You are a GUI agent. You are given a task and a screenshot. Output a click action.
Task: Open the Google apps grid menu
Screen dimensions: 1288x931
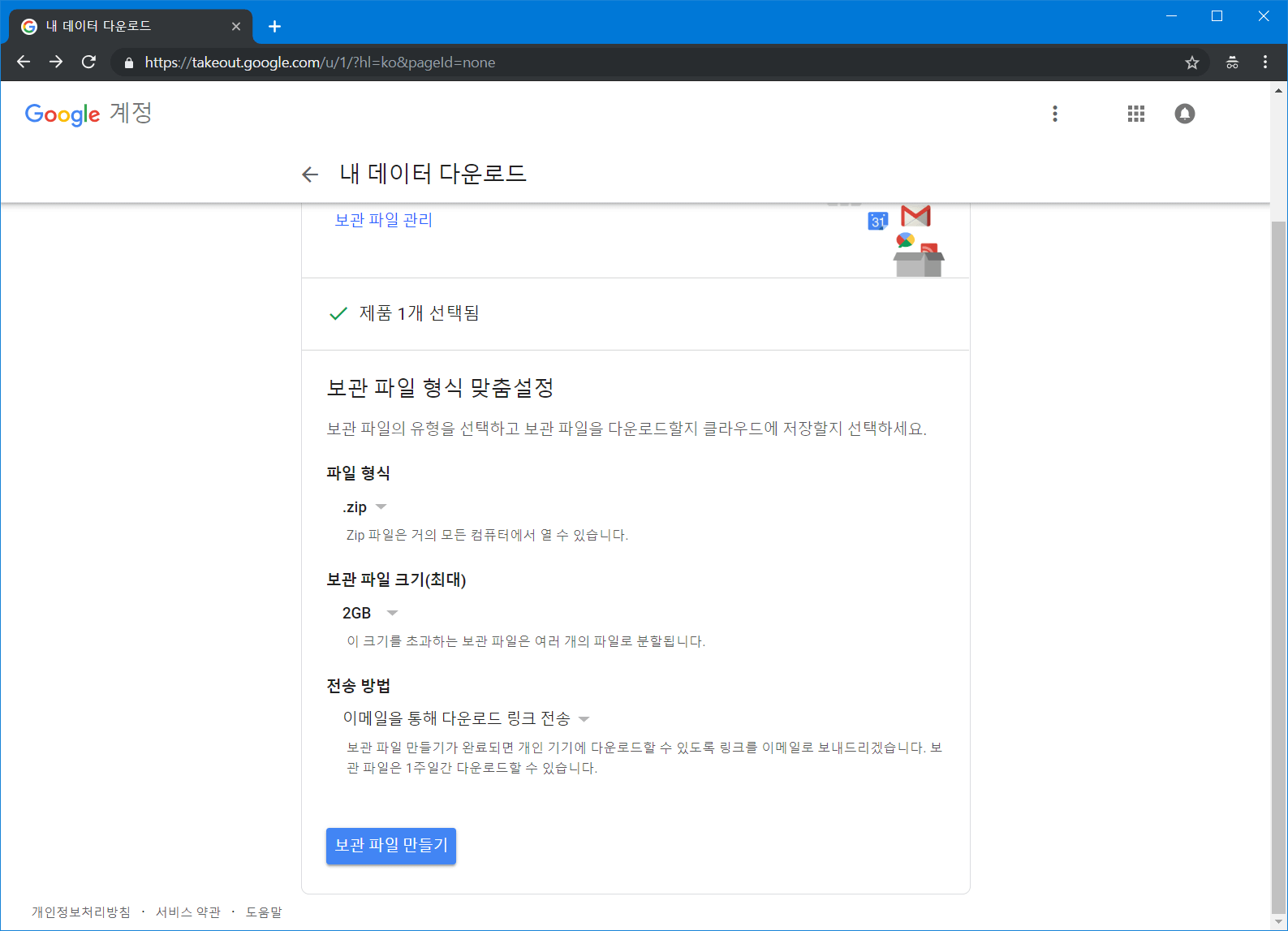point(1135,114)
